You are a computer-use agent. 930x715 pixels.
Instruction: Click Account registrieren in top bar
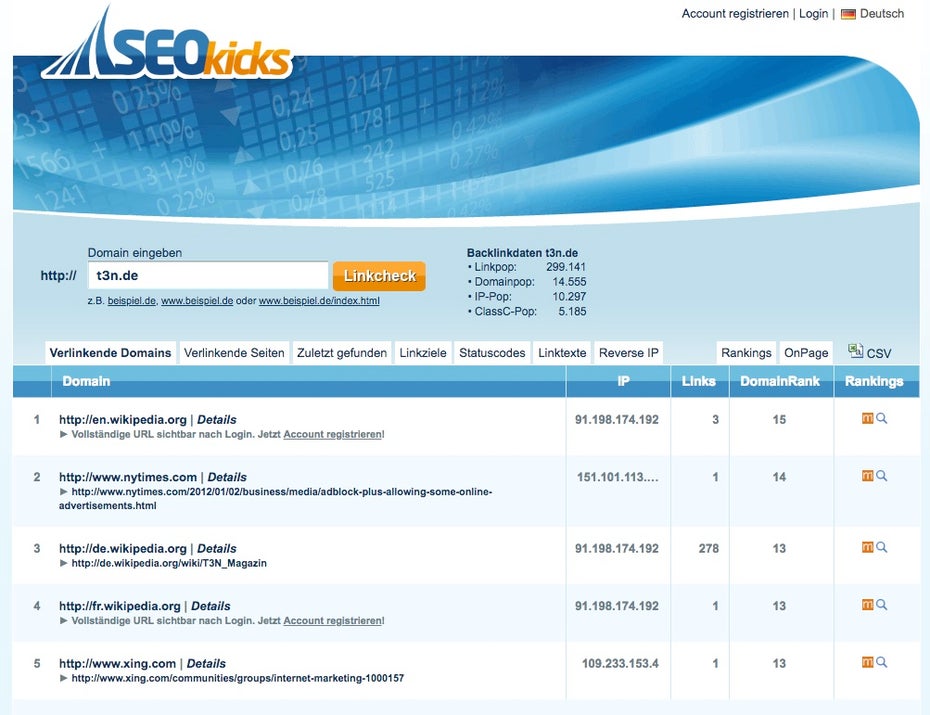(x=735, y=14)
